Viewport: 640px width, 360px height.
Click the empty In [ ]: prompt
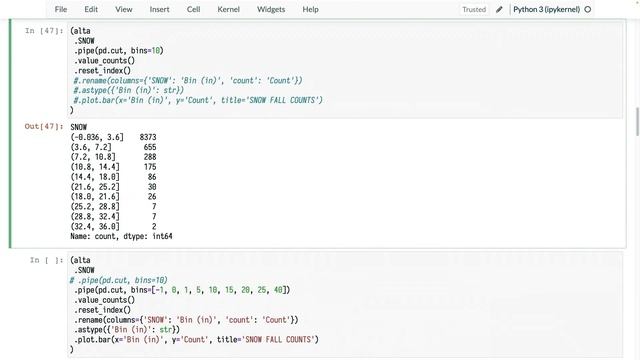(x=47, y=260)
